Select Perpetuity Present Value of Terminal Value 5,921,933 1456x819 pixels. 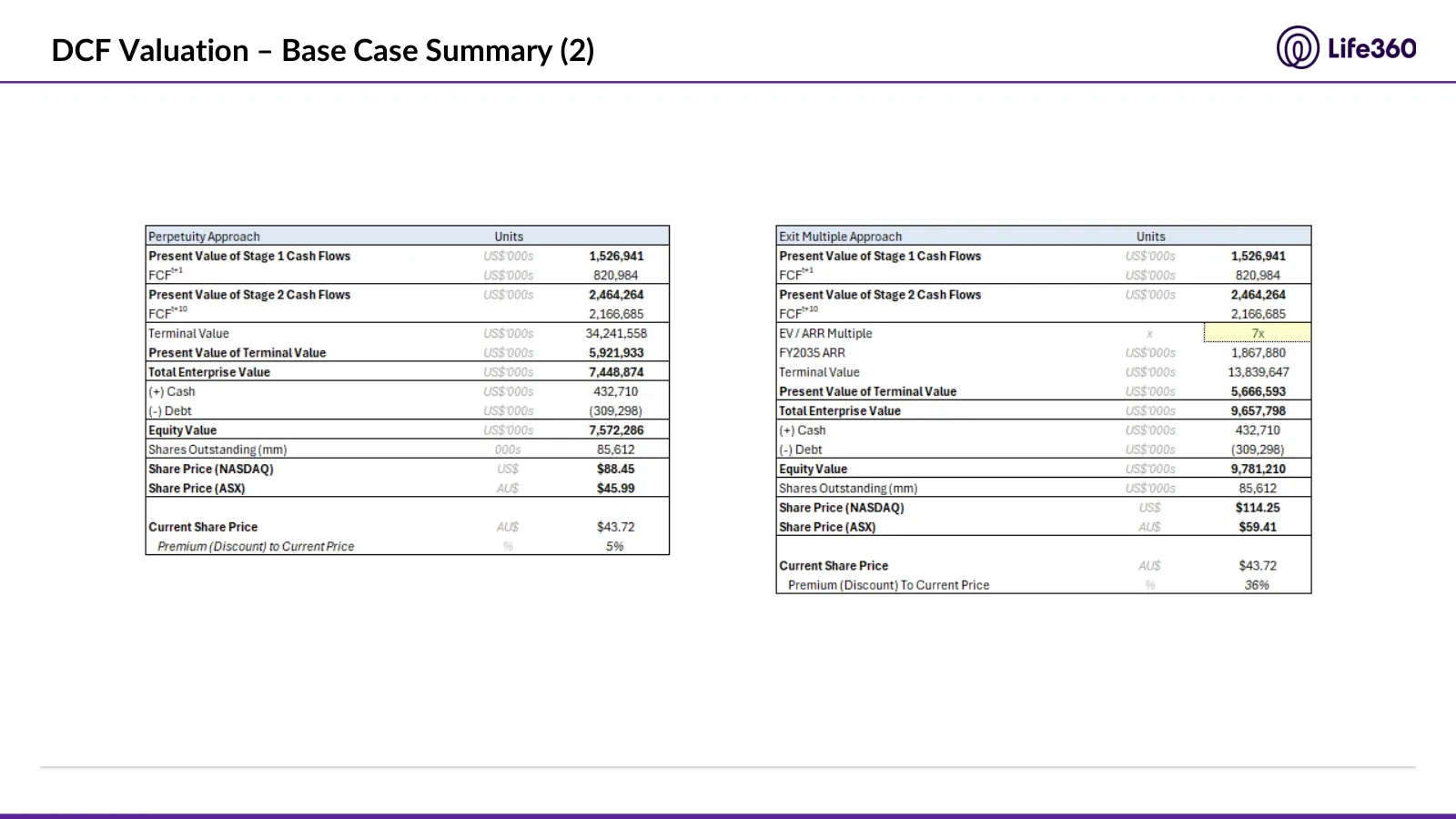pyautogui.click(x=616, y=353)
